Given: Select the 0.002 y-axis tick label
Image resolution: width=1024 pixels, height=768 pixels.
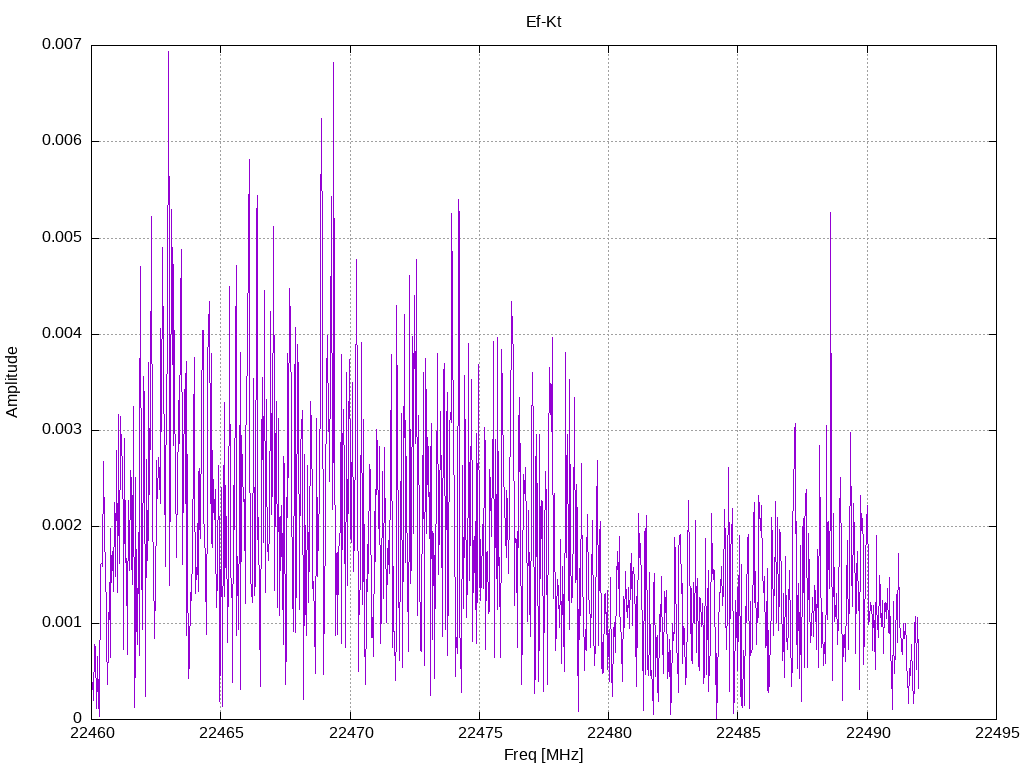Looking at the screenshot, I should (62, 526).
